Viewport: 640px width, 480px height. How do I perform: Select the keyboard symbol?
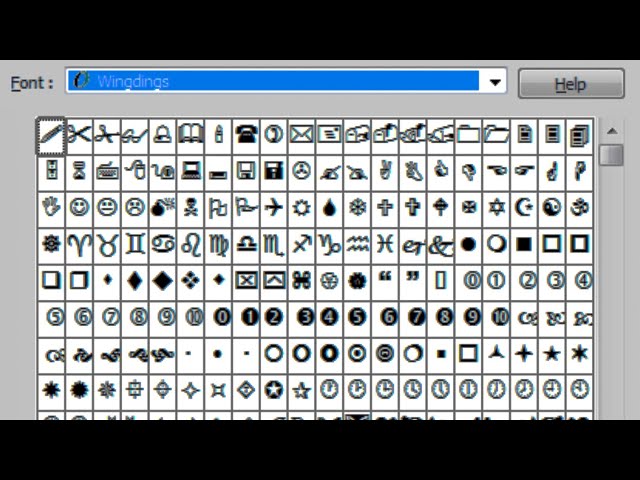point(107,172)
